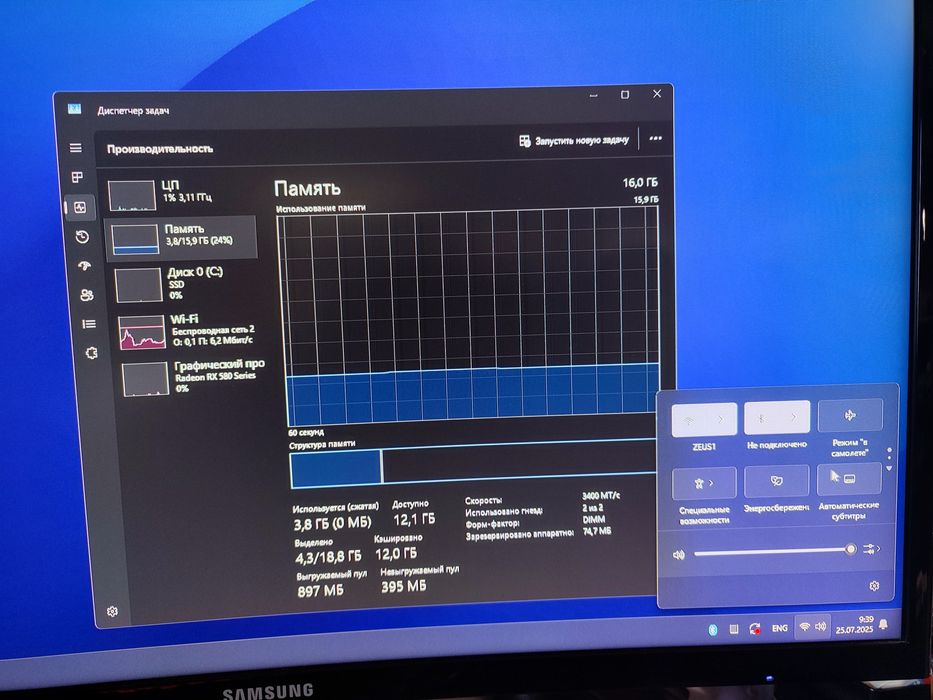Click the 3400 МТ/с speed value
Image resolution: width=933 pixels, height=700 pixels.
[601, 495]
